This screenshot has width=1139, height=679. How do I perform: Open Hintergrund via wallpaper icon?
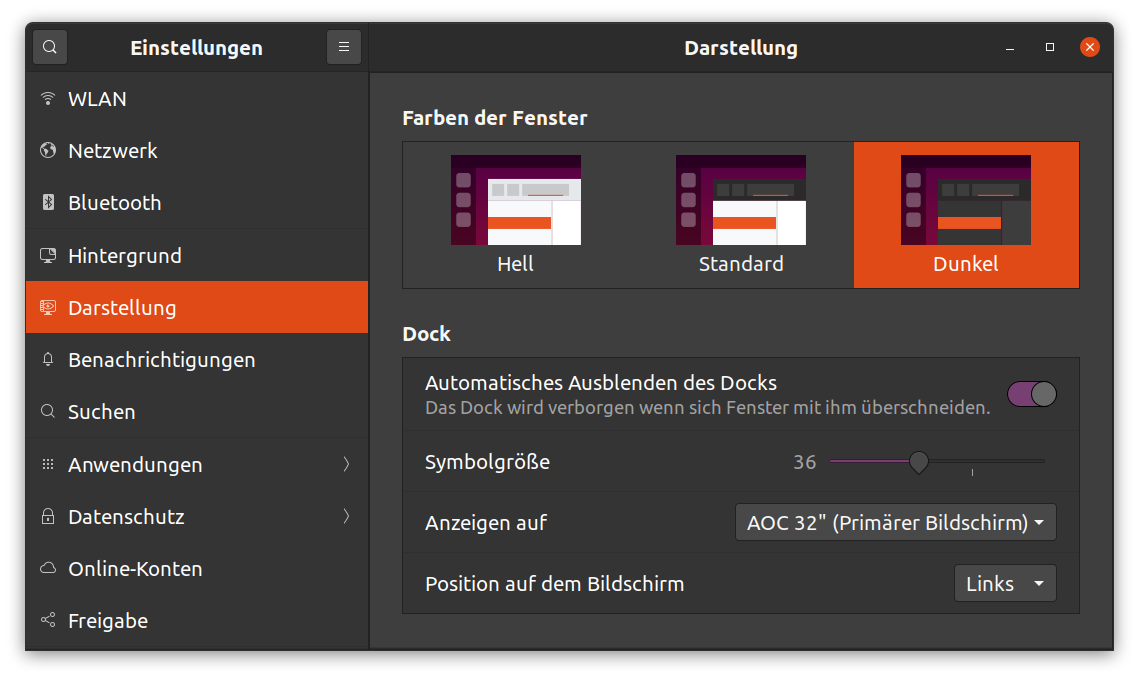(47, 255)
